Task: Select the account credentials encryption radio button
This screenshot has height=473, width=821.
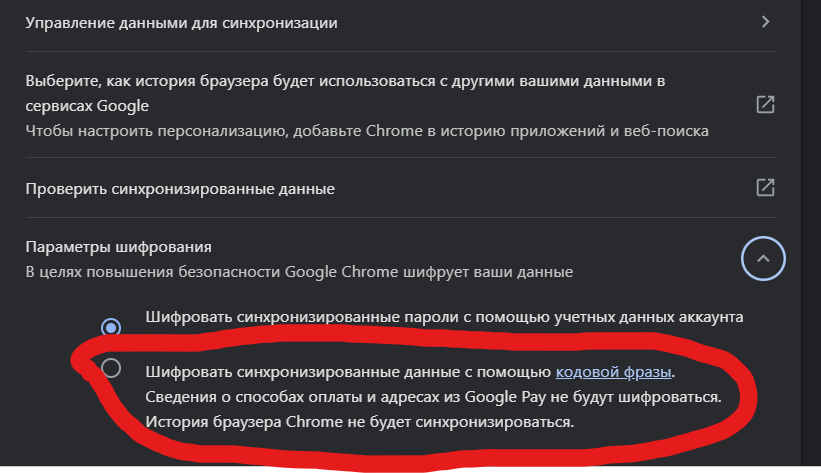Action: (111, 327)
